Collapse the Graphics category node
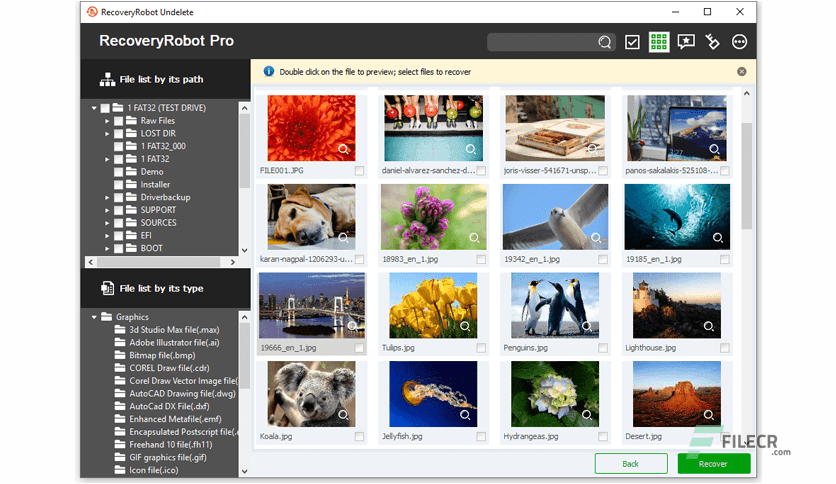The height and width of the screenshot is (484, 836). pos(94,317)
